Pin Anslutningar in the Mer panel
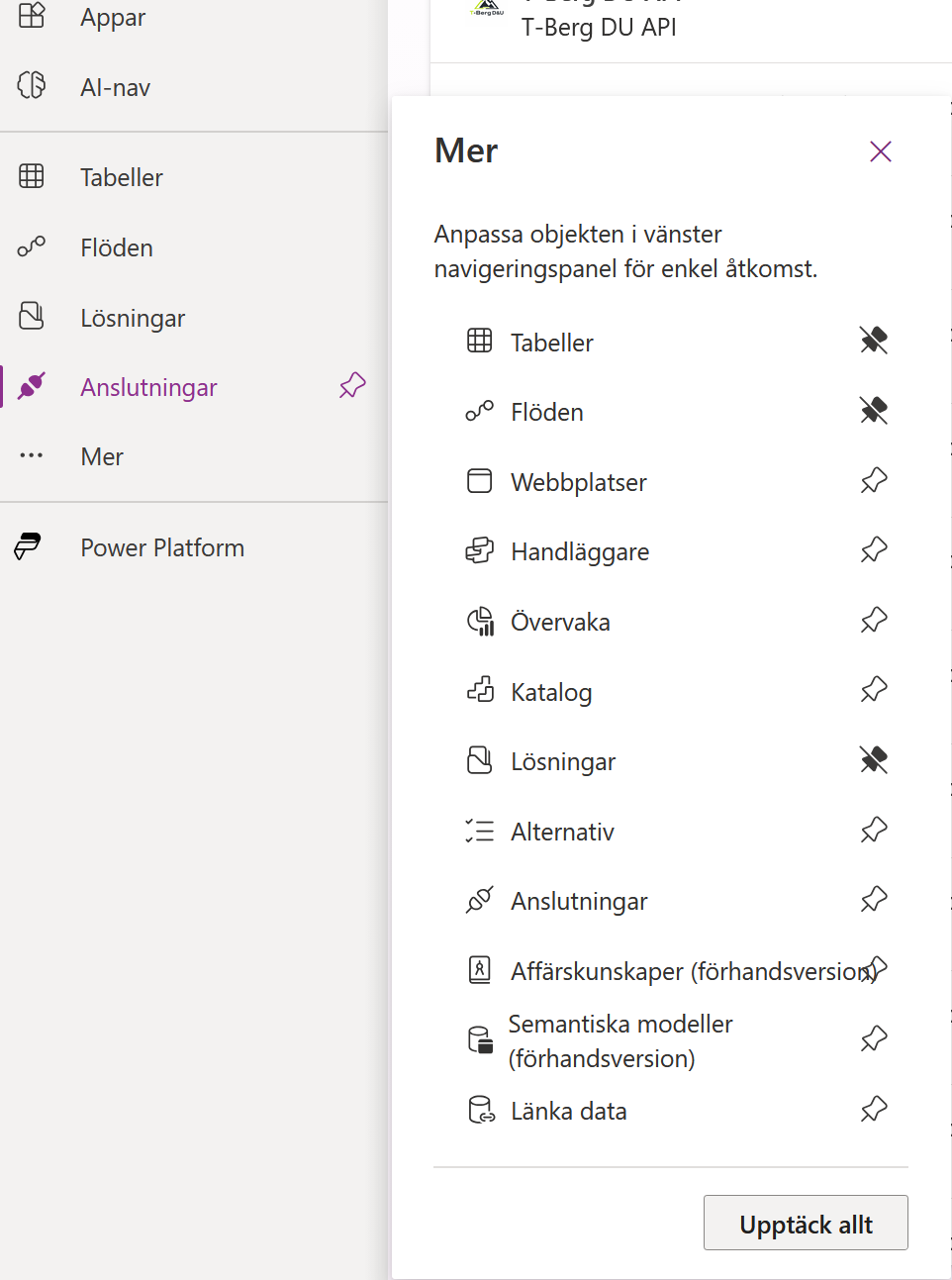This screenshot has width=952, height=1280. (x=874, y=899)
